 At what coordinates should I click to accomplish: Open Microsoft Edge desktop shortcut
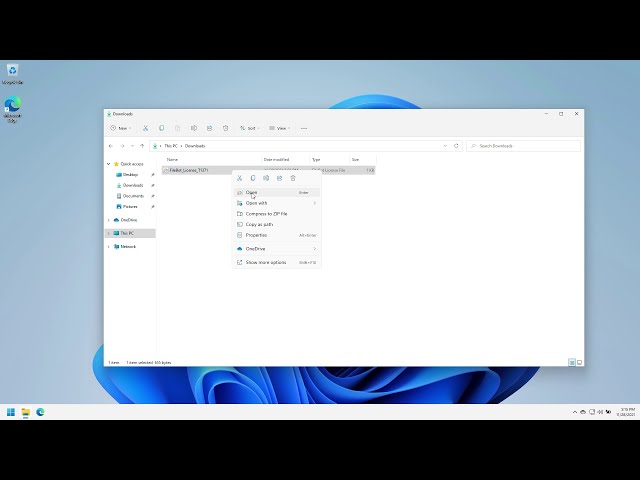pyautogui.click(x=13, y=109)
